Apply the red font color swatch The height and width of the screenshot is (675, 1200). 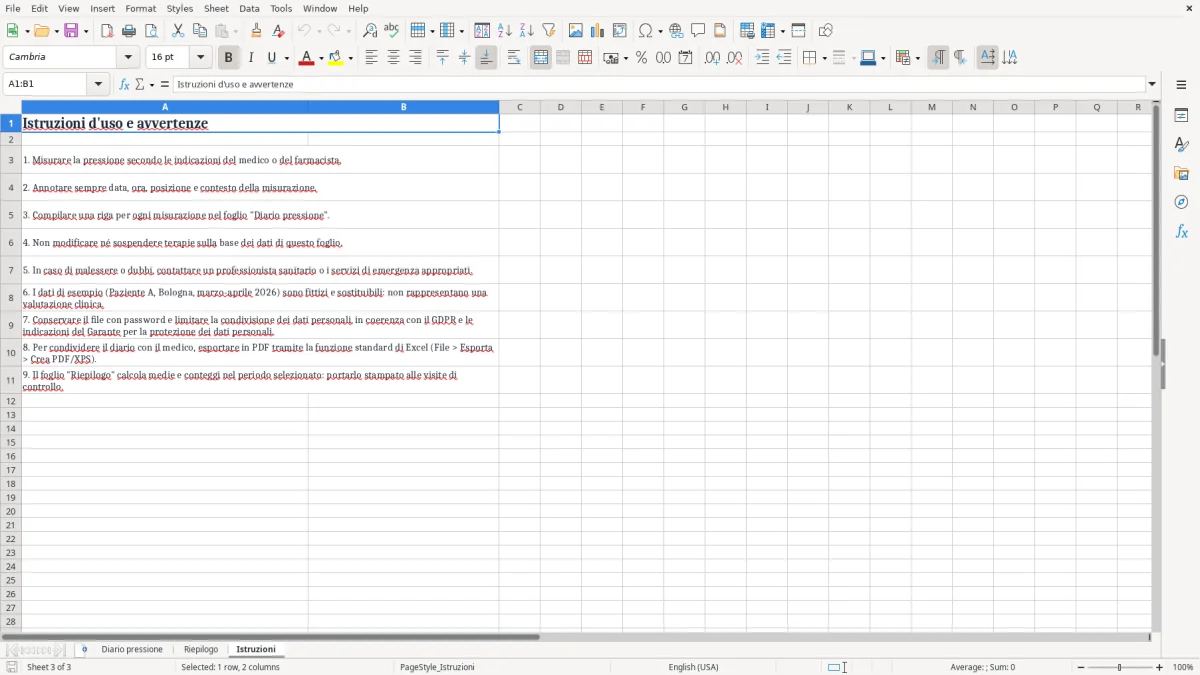pyautogui.click(x=306, y=58)
